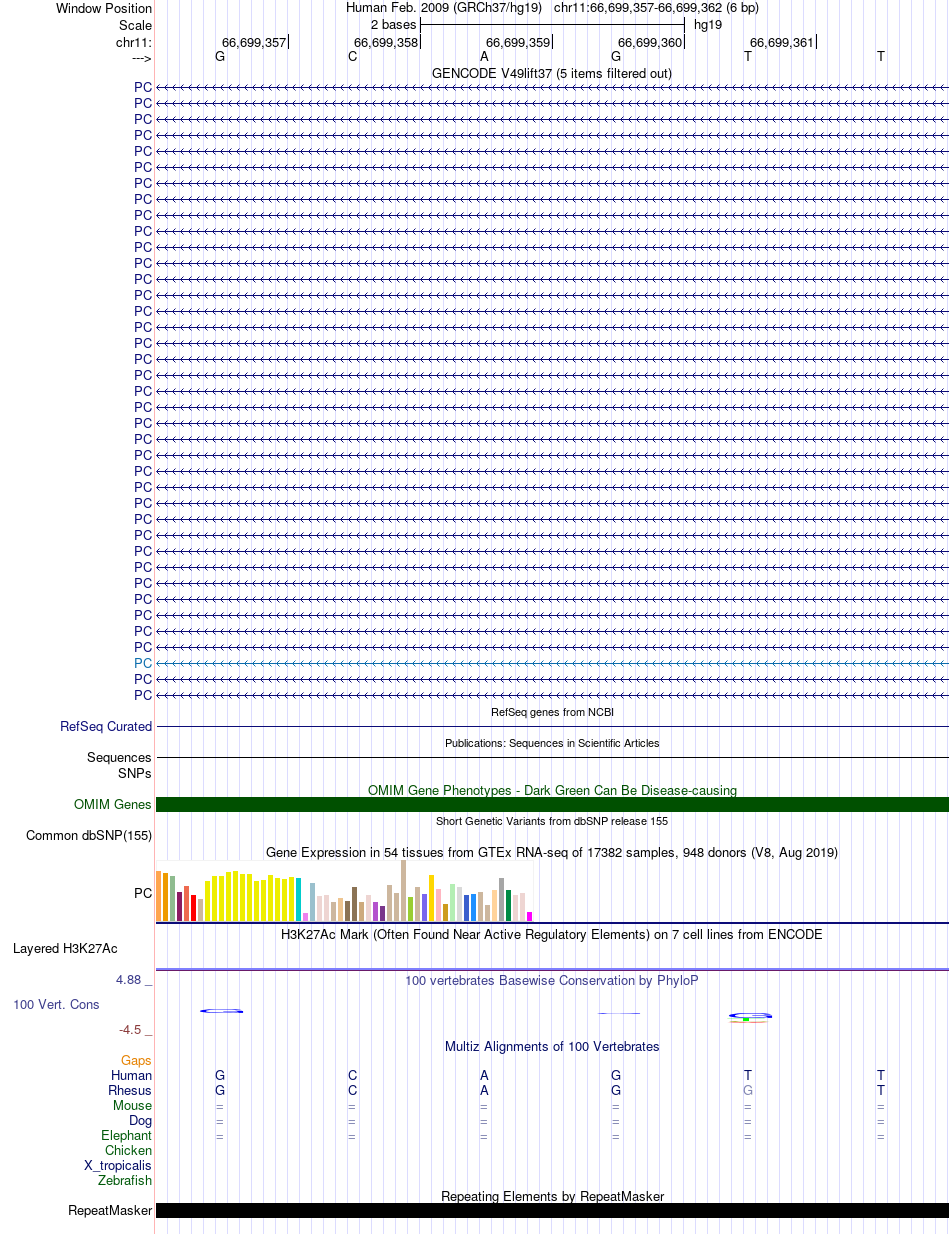The width and height of the screenshot is (950, 1234).
Task: Click the 4.88 phyloP upper scale value
Action: [x=130, y=980]
